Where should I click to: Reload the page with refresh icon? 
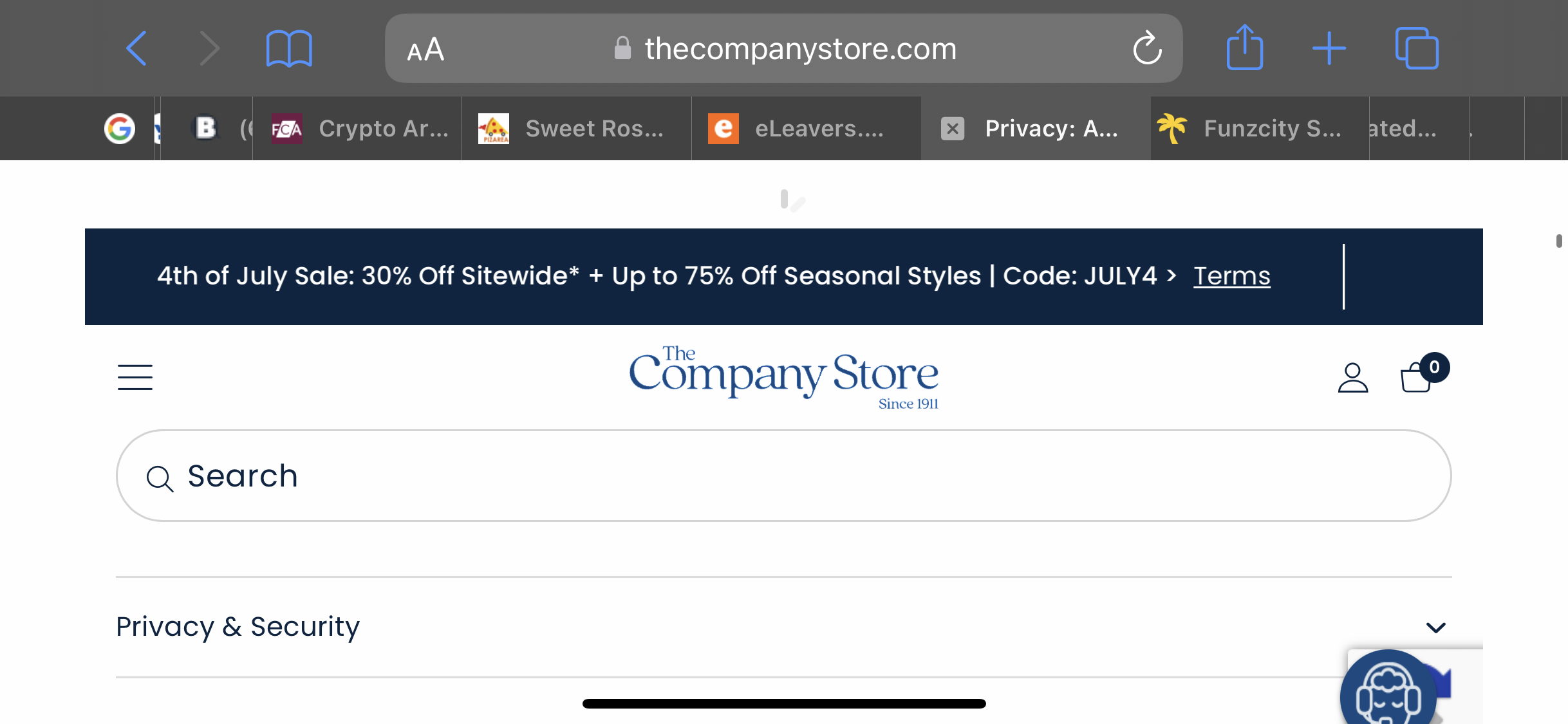pos(1147,48)
